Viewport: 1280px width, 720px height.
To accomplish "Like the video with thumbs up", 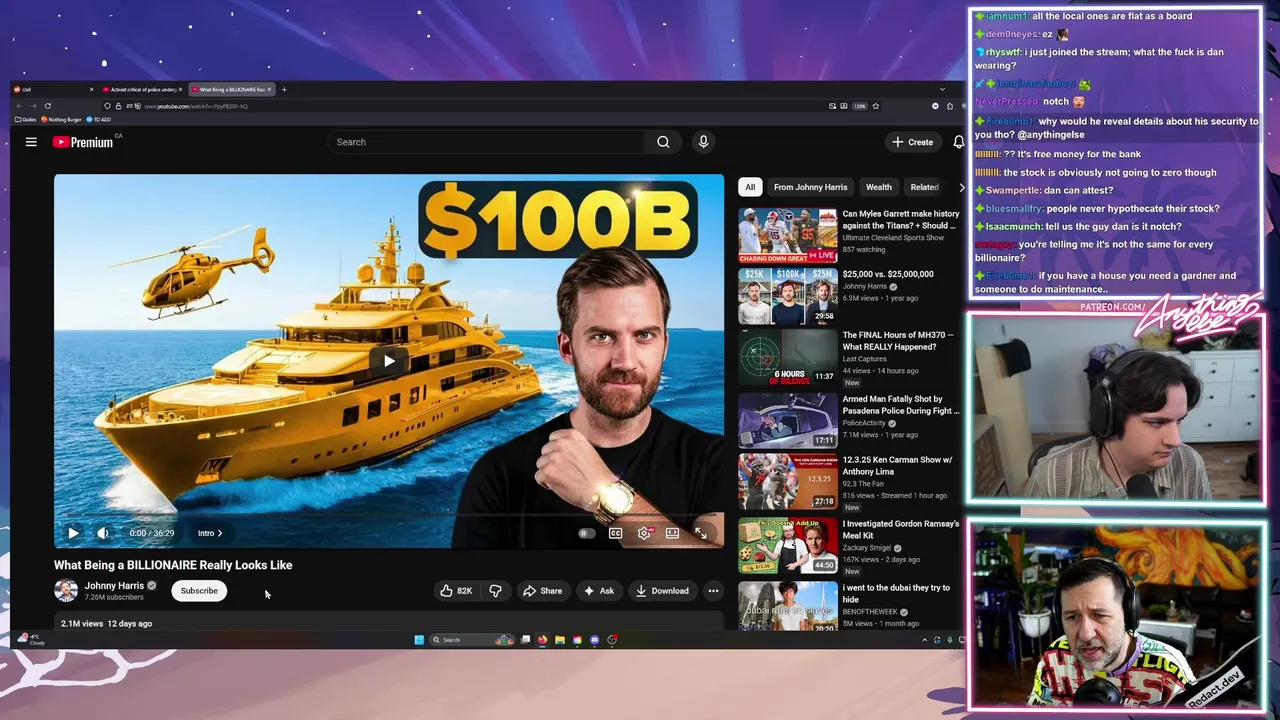I will 456,591.
